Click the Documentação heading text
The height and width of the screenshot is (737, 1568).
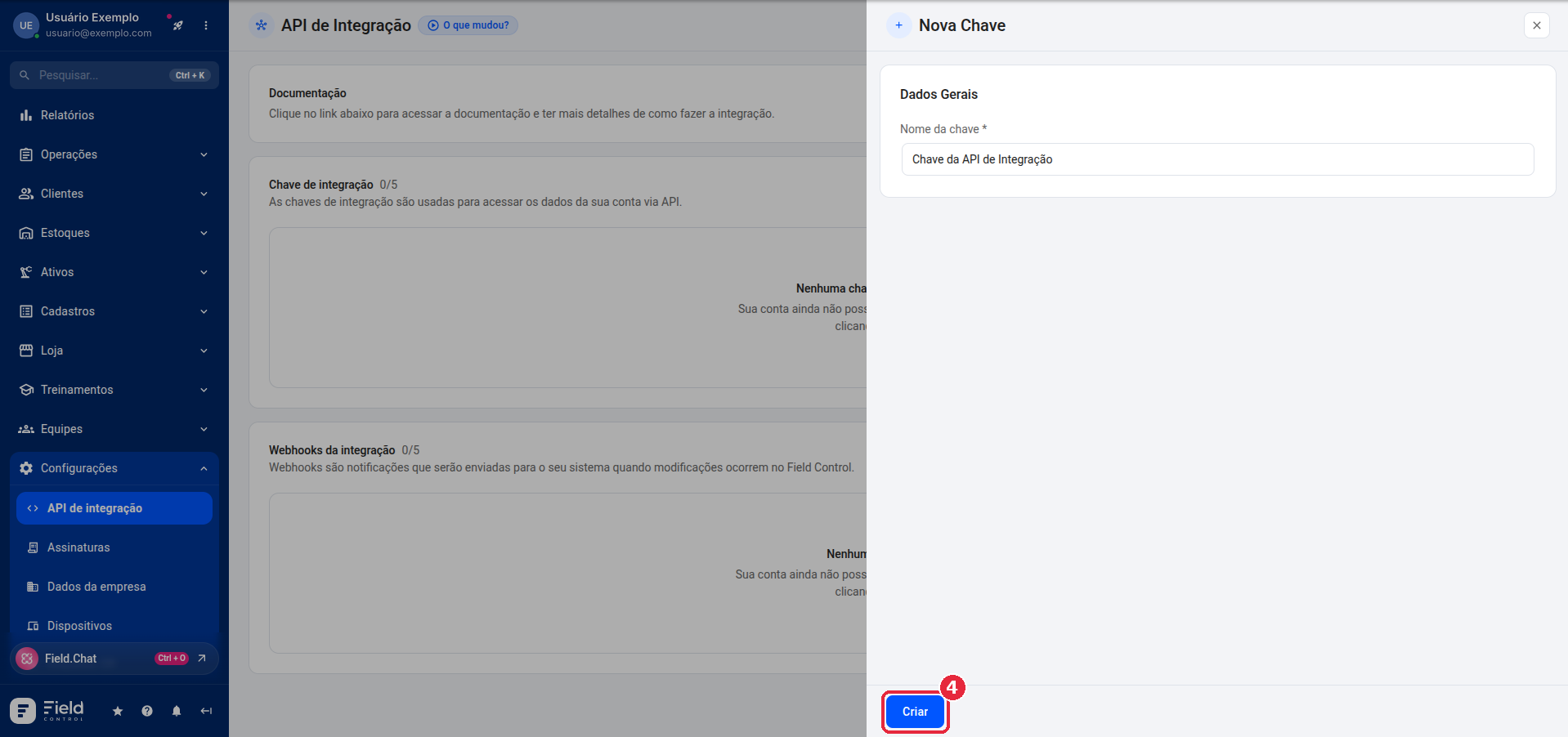[307, 93]
